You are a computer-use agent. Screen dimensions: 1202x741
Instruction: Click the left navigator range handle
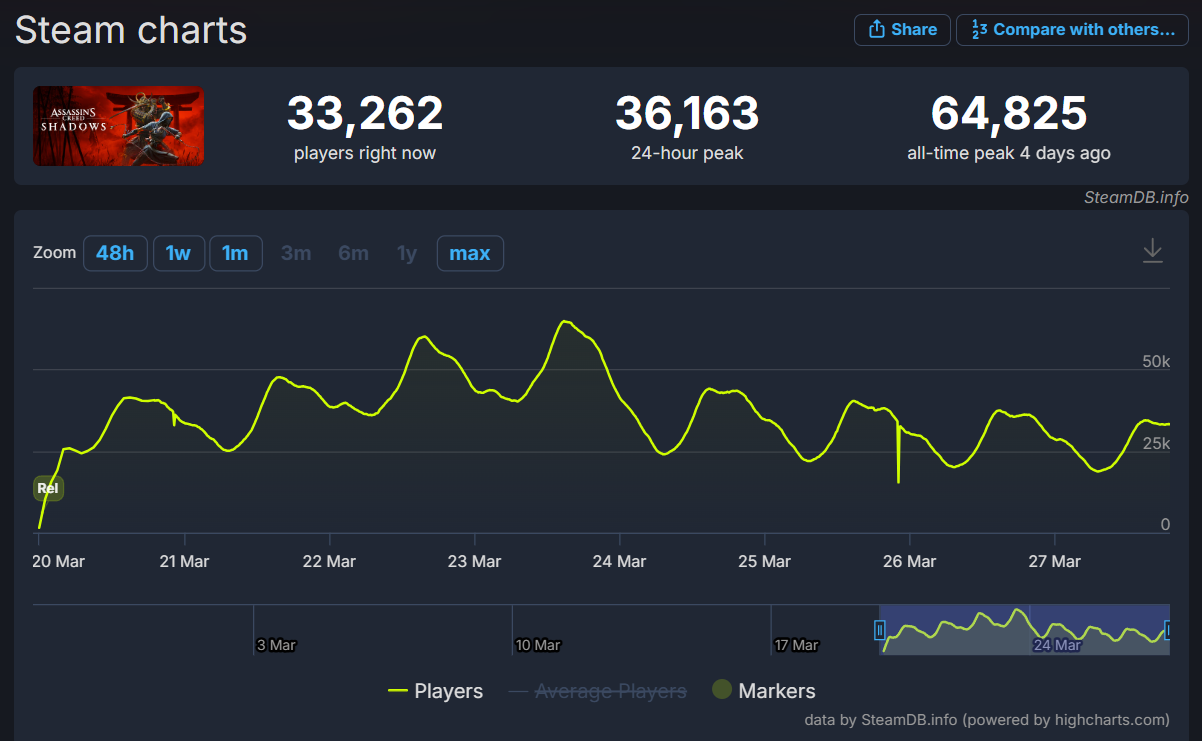[x=880, y=630]
